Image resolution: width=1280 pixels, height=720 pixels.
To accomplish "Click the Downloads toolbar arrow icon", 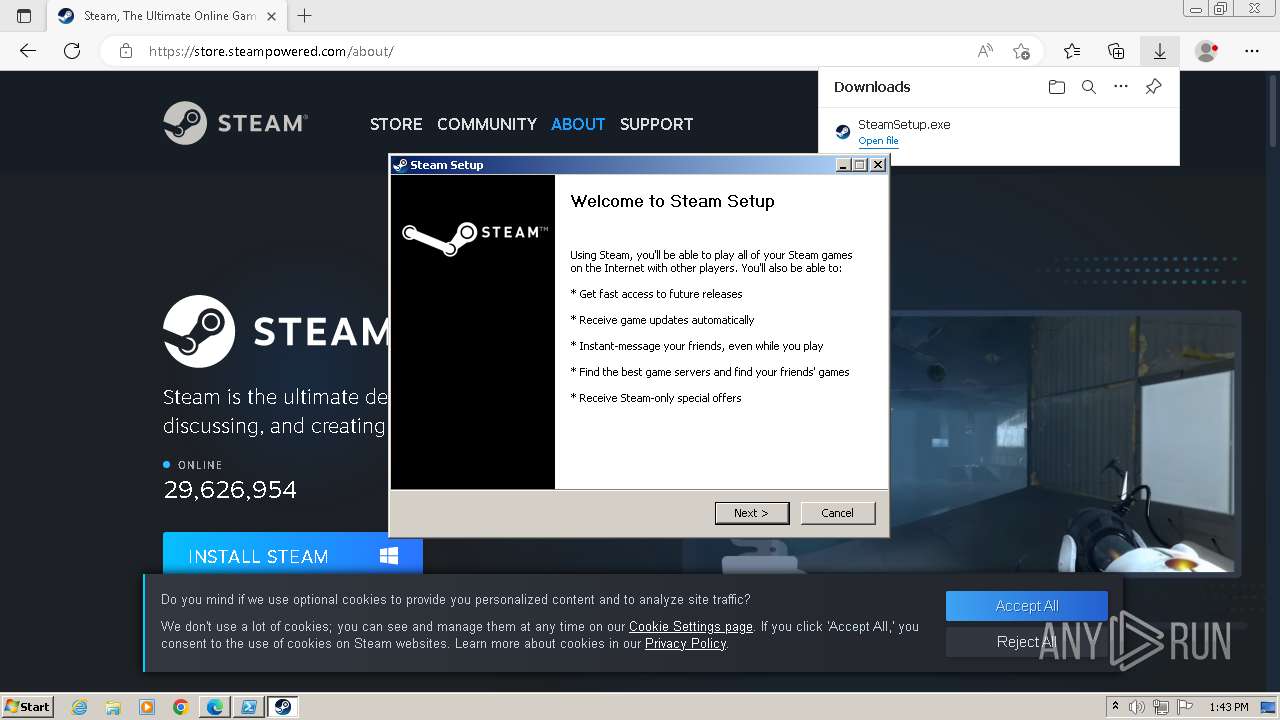I will pyautogui.click(x=1160, y=51).
